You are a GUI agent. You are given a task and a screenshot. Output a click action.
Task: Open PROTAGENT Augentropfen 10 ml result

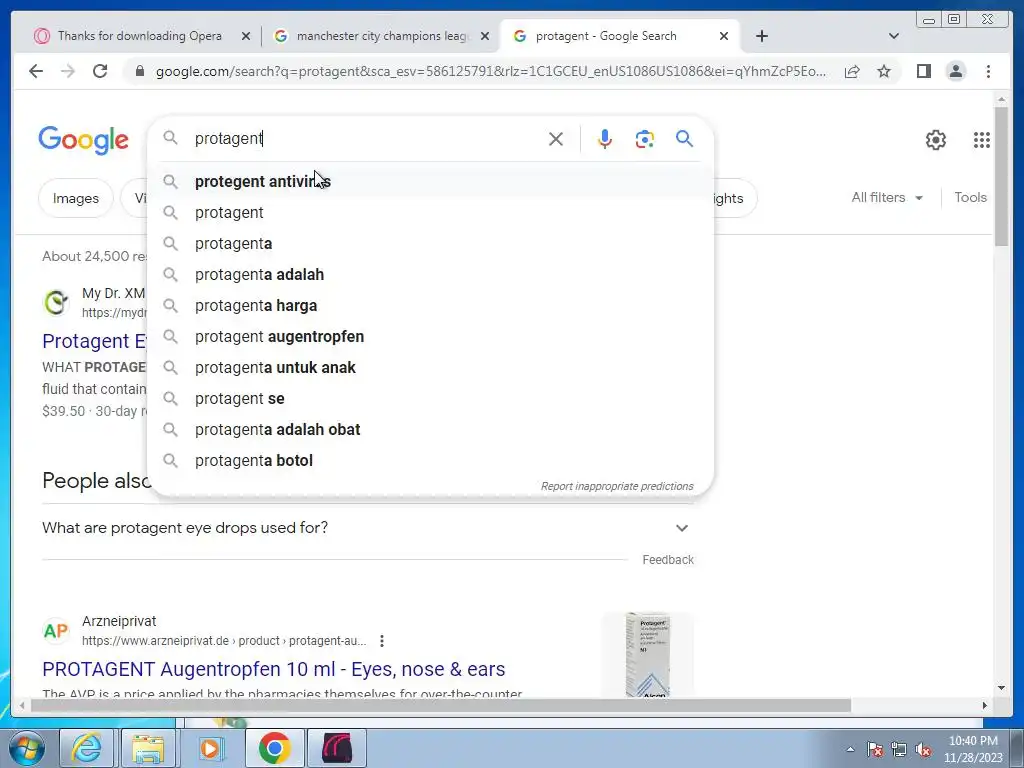click(274, 669)
